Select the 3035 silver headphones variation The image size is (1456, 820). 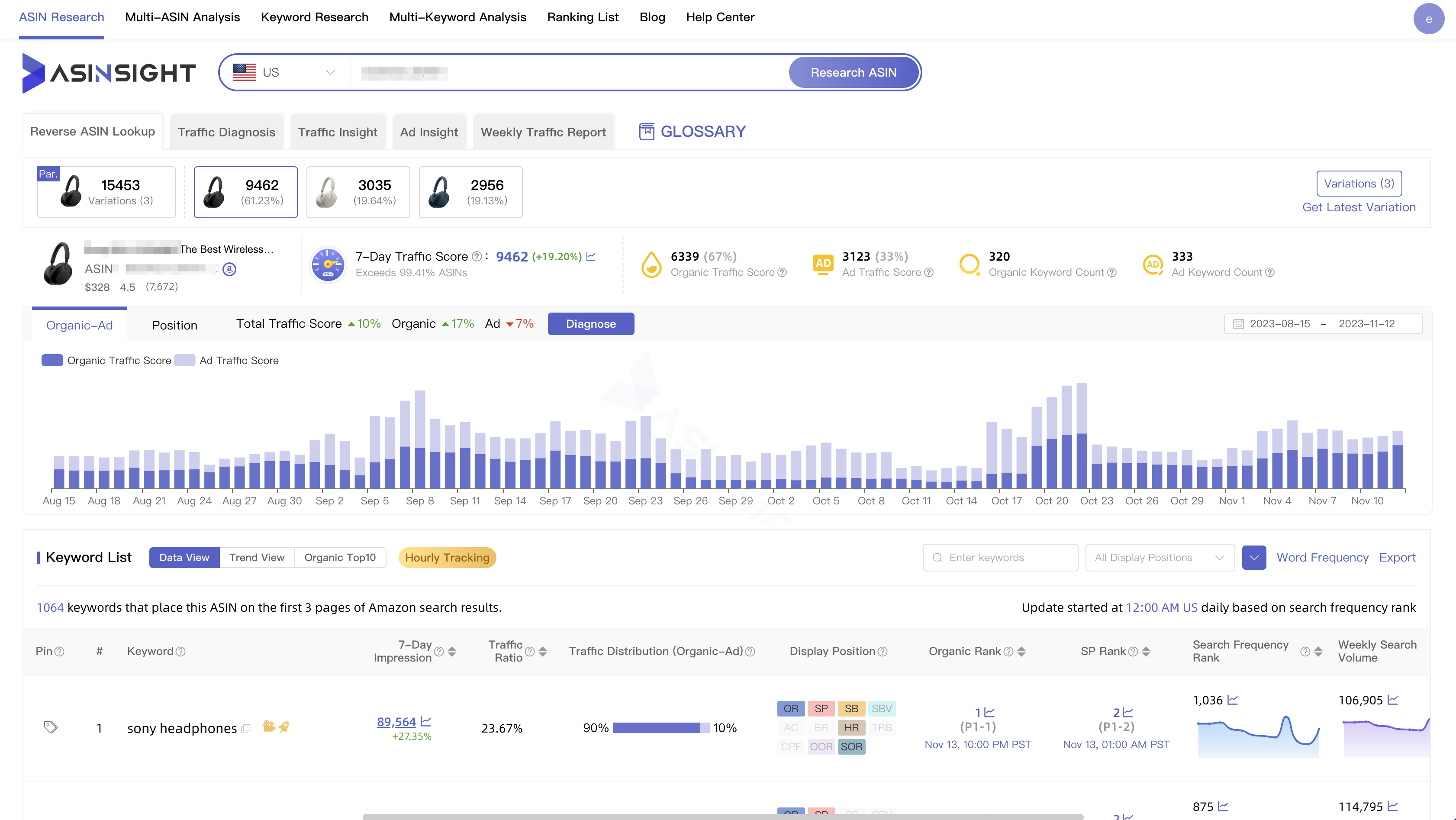[358, 192]
